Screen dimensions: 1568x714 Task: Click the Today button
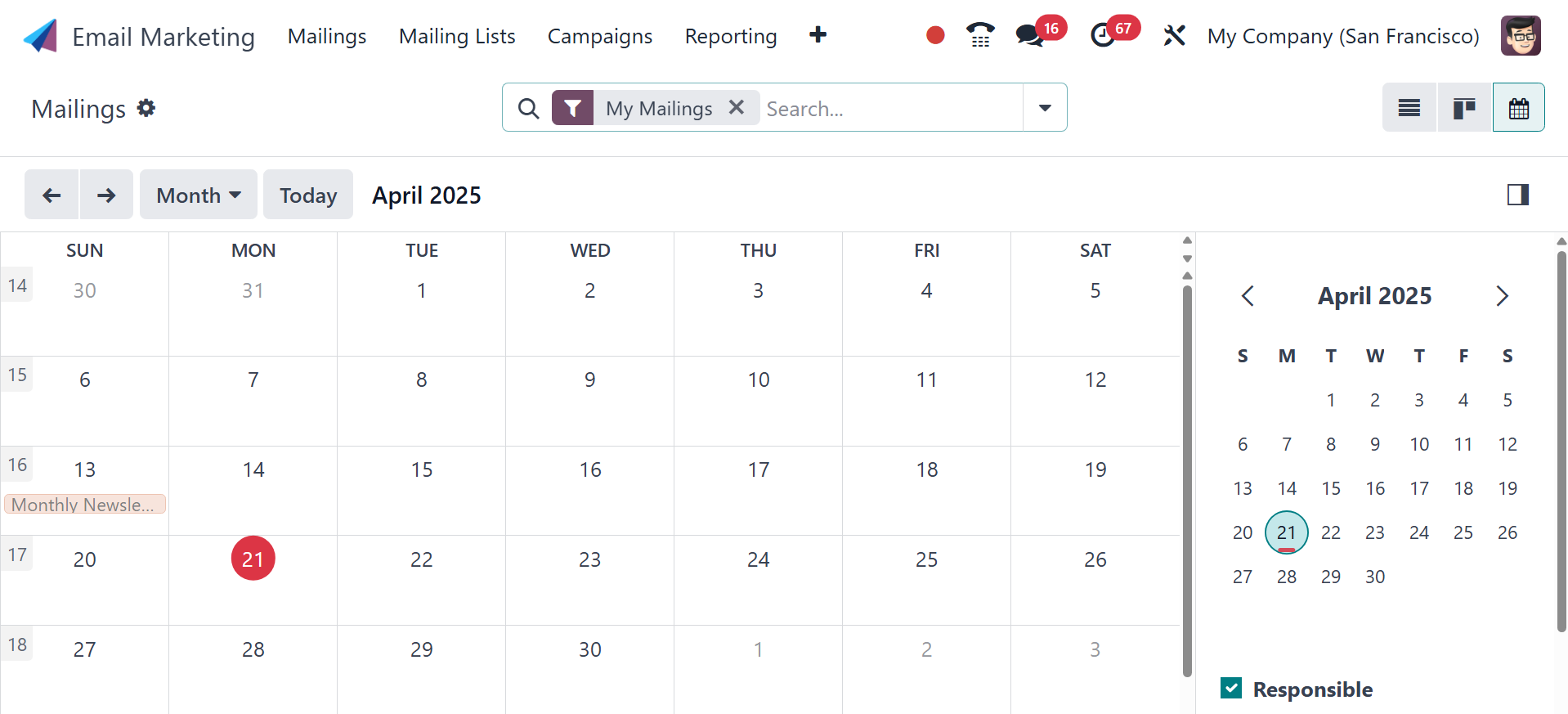click(307, 195)
